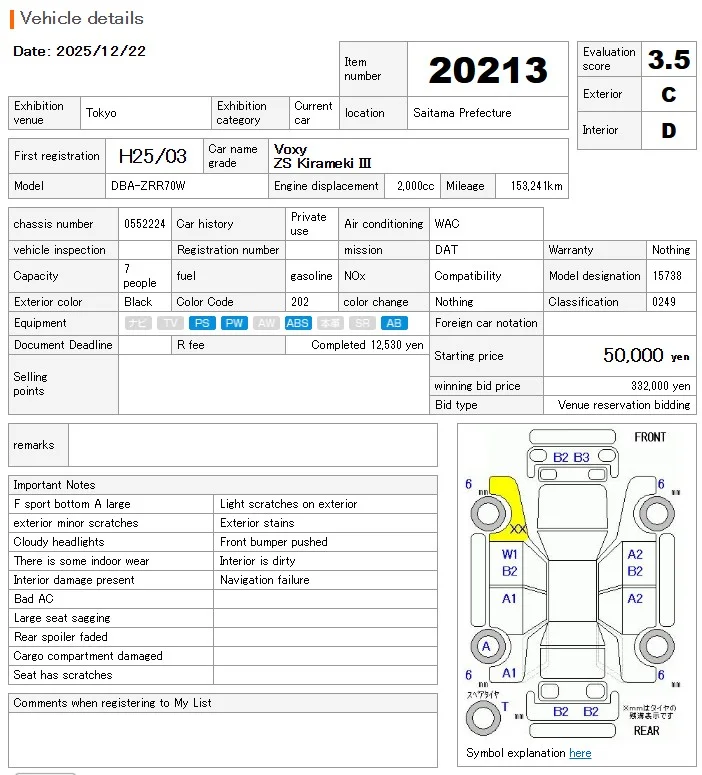Click note 'Light scratches on exterior'
This screenshot has width=702, height=775.
pos(288,504)
